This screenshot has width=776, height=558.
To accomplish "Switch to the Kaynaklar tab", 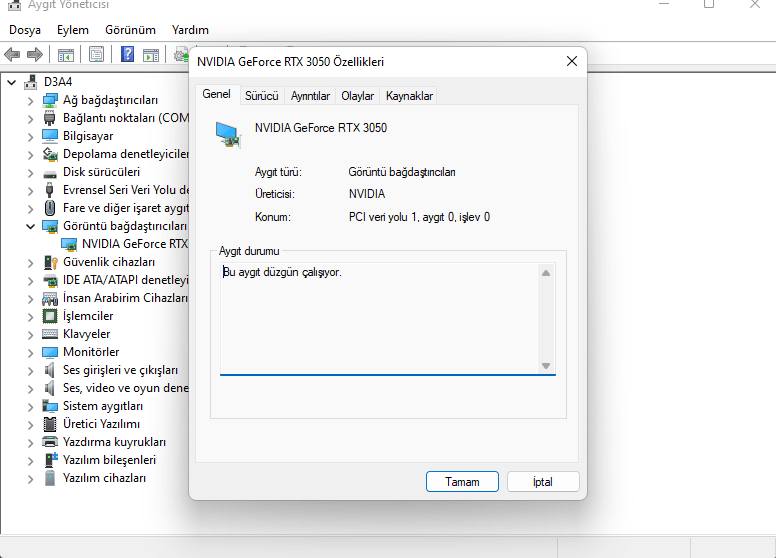I will [x=409, y=96].
